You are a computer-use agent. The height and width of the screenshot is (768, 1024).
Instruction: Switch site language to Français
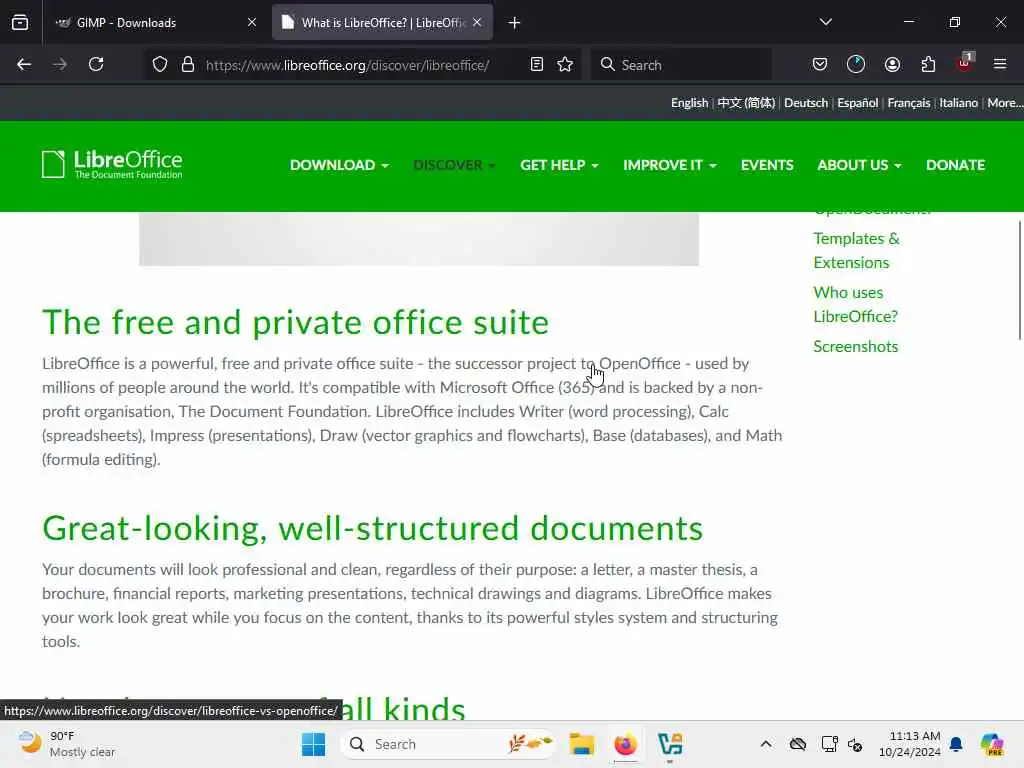(908, 103)
